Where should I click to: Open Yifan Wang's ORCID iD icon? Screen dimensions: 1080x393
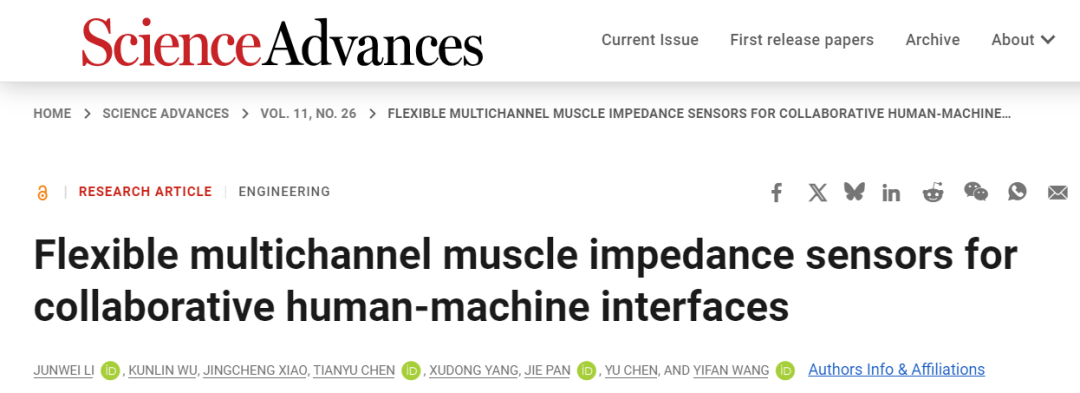tap(785, 370)
